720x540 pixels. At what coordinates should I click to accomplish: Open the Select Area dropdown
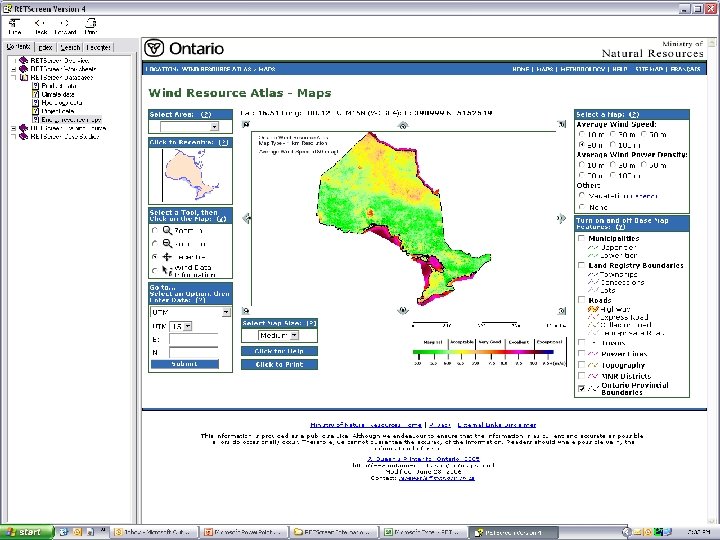coord(189,127)
